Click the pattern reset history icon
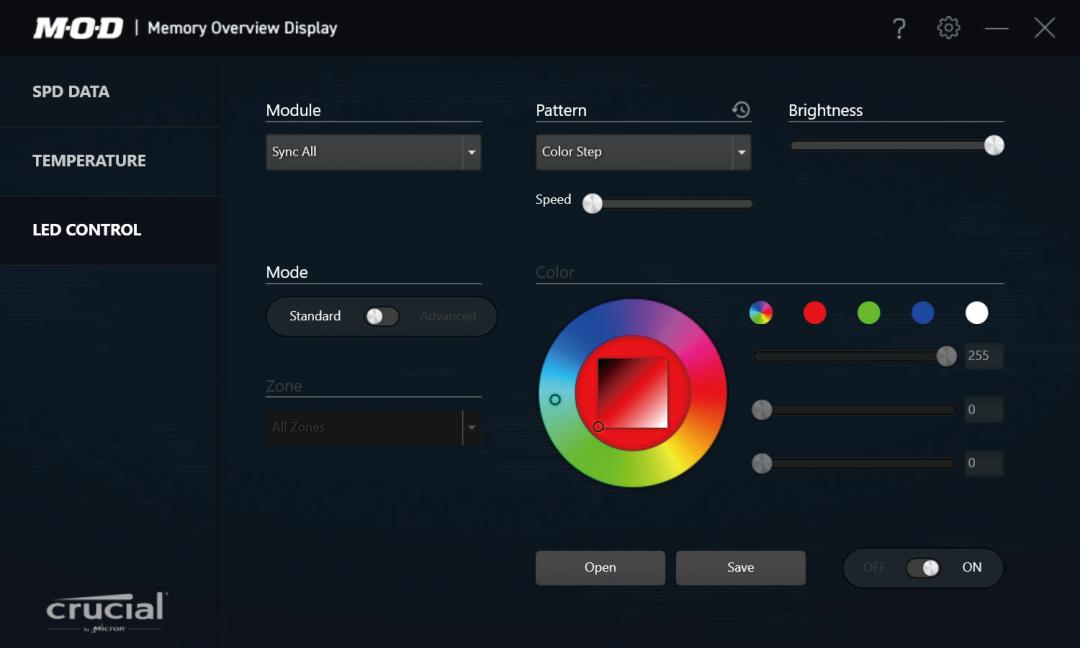Screen dimensions: 1080x648 tap(741, 110)
